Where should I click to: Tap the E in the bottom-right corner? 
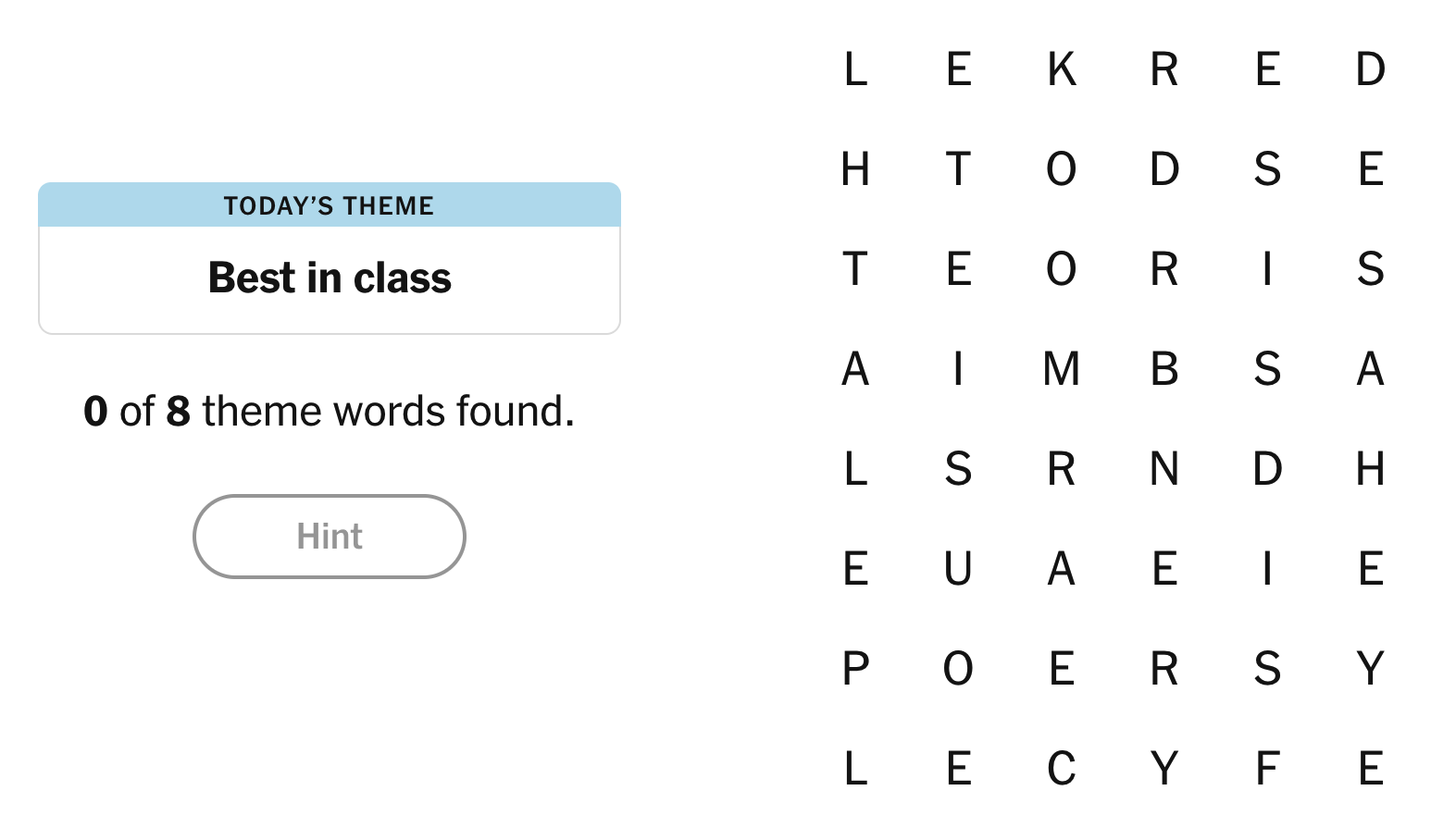[x=1371, y=769]
